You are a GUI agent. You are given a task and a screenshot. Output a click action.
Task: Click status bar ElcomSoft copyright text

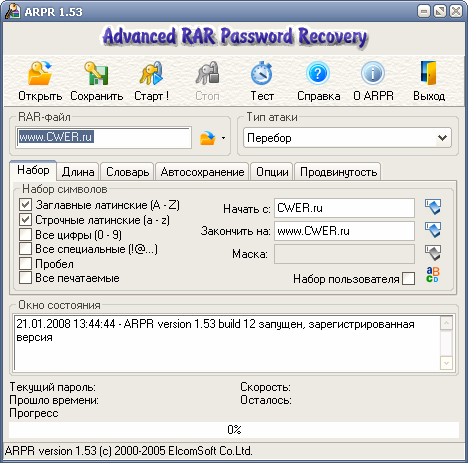[129, 451]
